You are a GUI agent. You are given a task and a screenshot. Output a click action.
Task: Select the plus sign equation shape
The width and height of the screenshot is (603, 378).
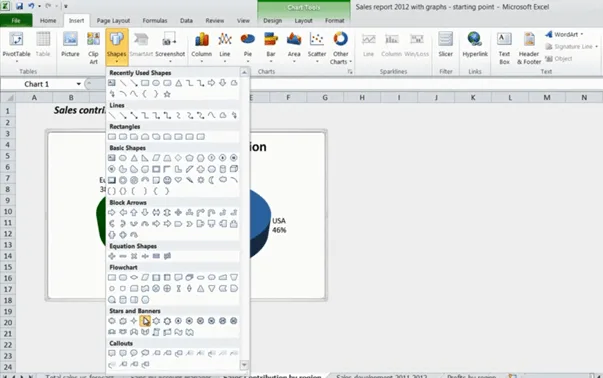click(x=112, y=256)
